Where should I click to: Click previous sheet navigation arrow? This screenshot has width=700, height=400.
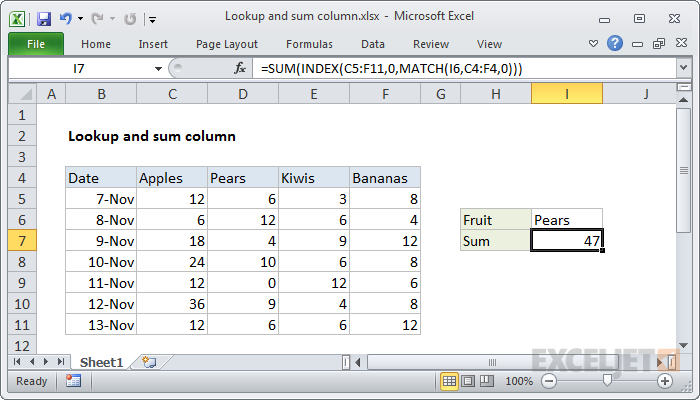(32, 362)
